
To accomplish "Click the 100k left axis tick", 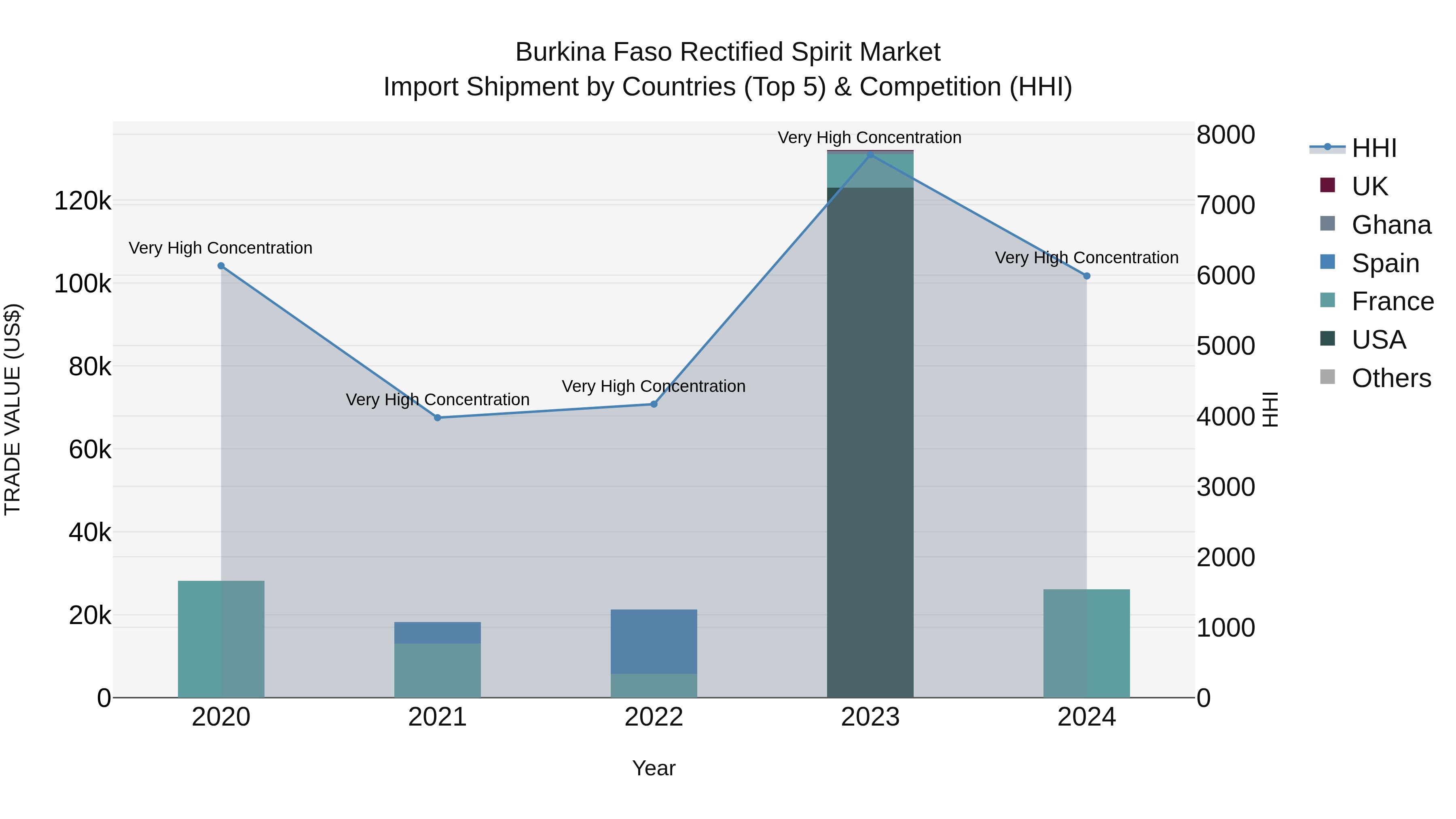I will click(x=83, y=284).
